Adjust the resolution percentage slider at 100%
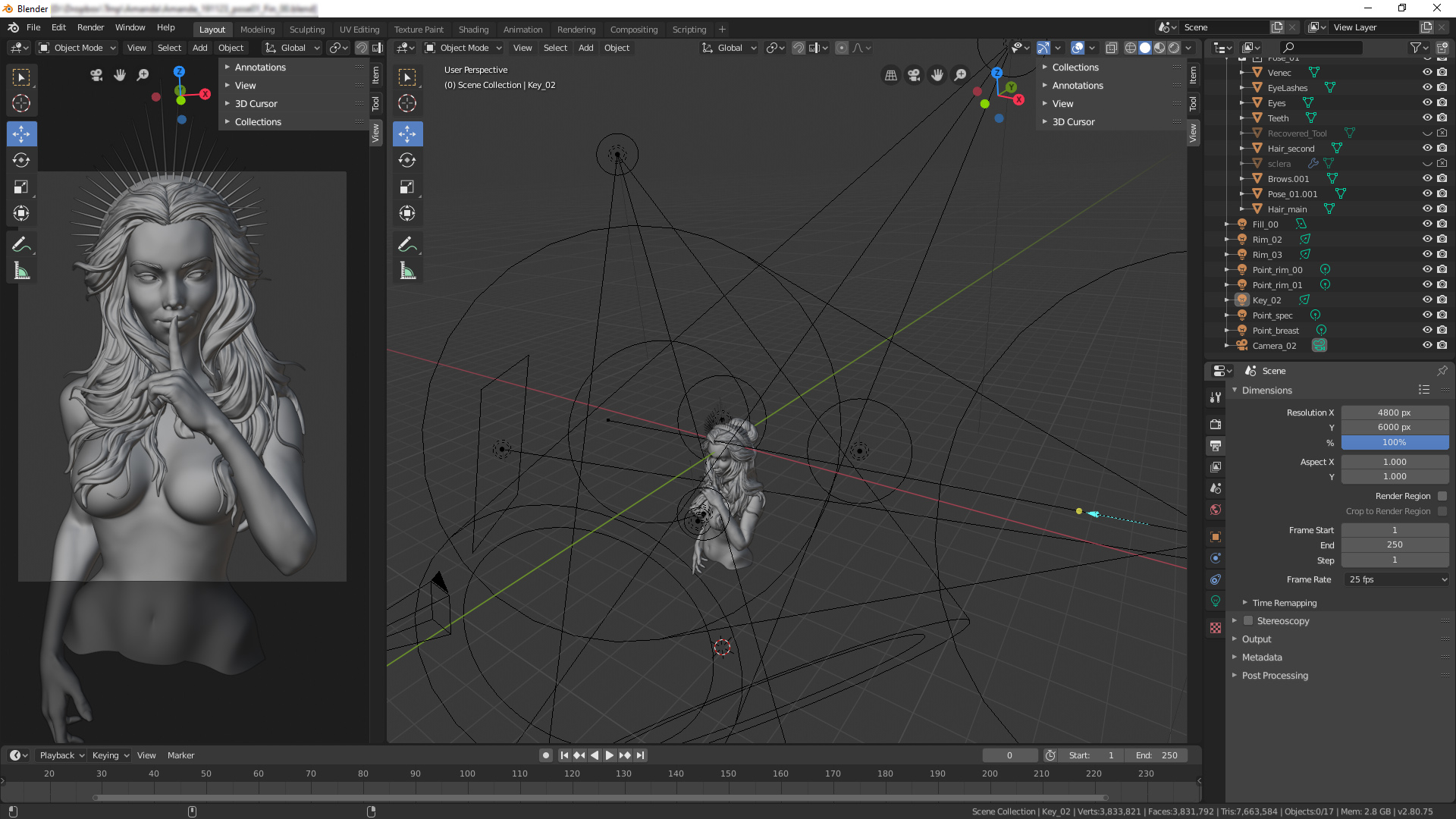The height and width of the screenshot is (819, 1456). coord(1395,442)
